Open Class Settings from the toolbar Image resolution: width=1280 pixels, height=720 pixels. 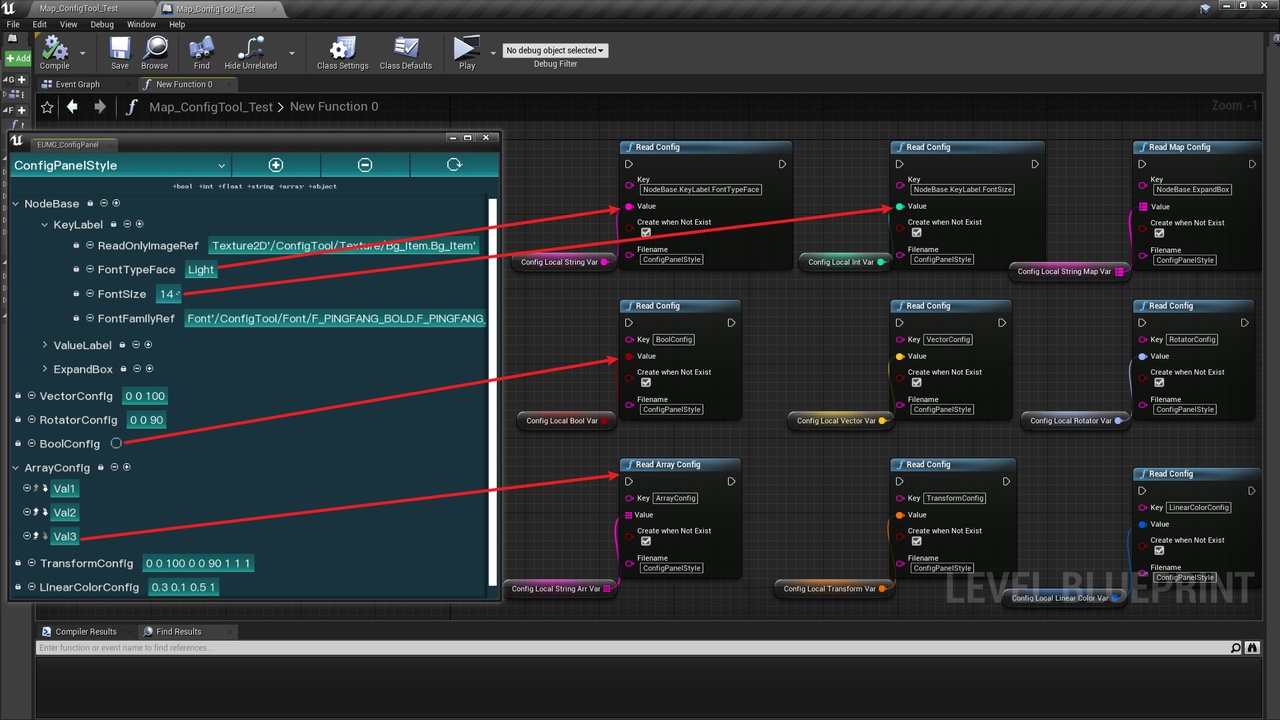(342, 48)
